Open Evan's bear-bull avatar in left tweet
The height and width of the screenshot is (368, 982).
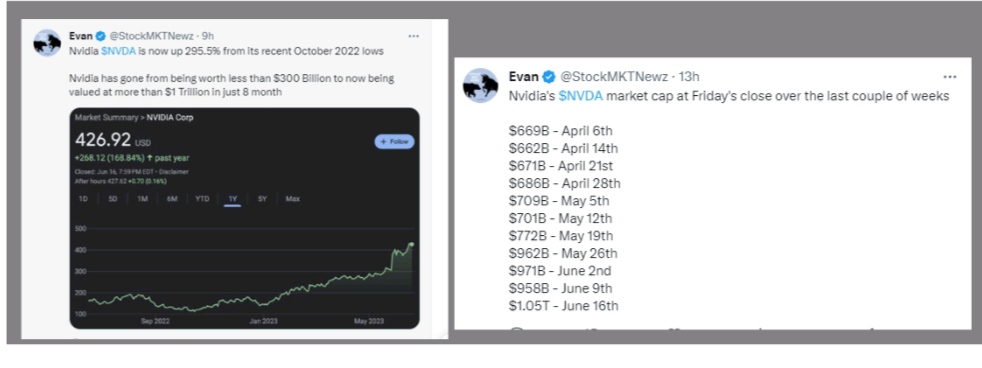(x=47, y=43)
